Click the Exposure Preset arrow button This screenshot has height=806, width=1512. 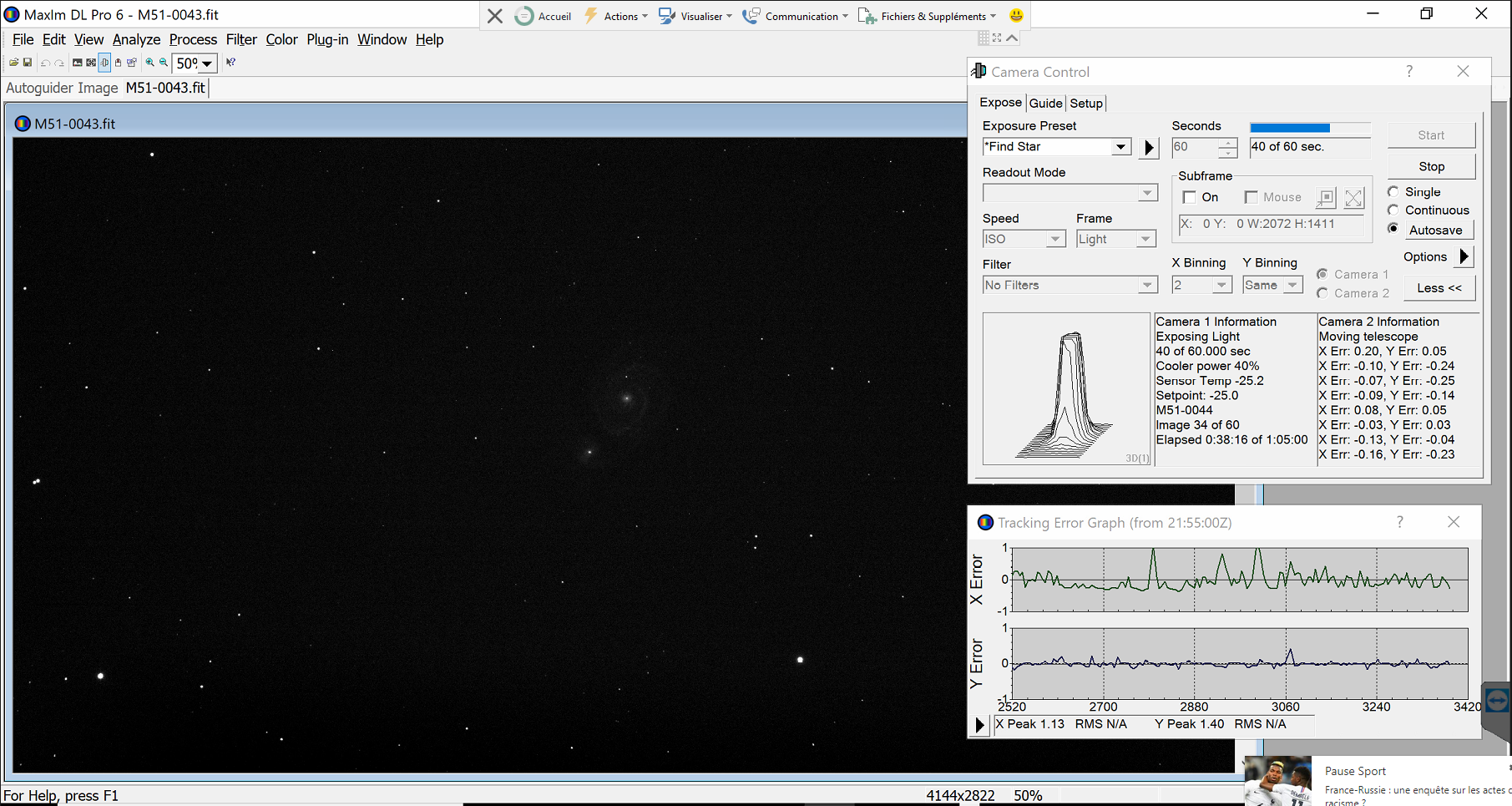(x=1149, y=148)
